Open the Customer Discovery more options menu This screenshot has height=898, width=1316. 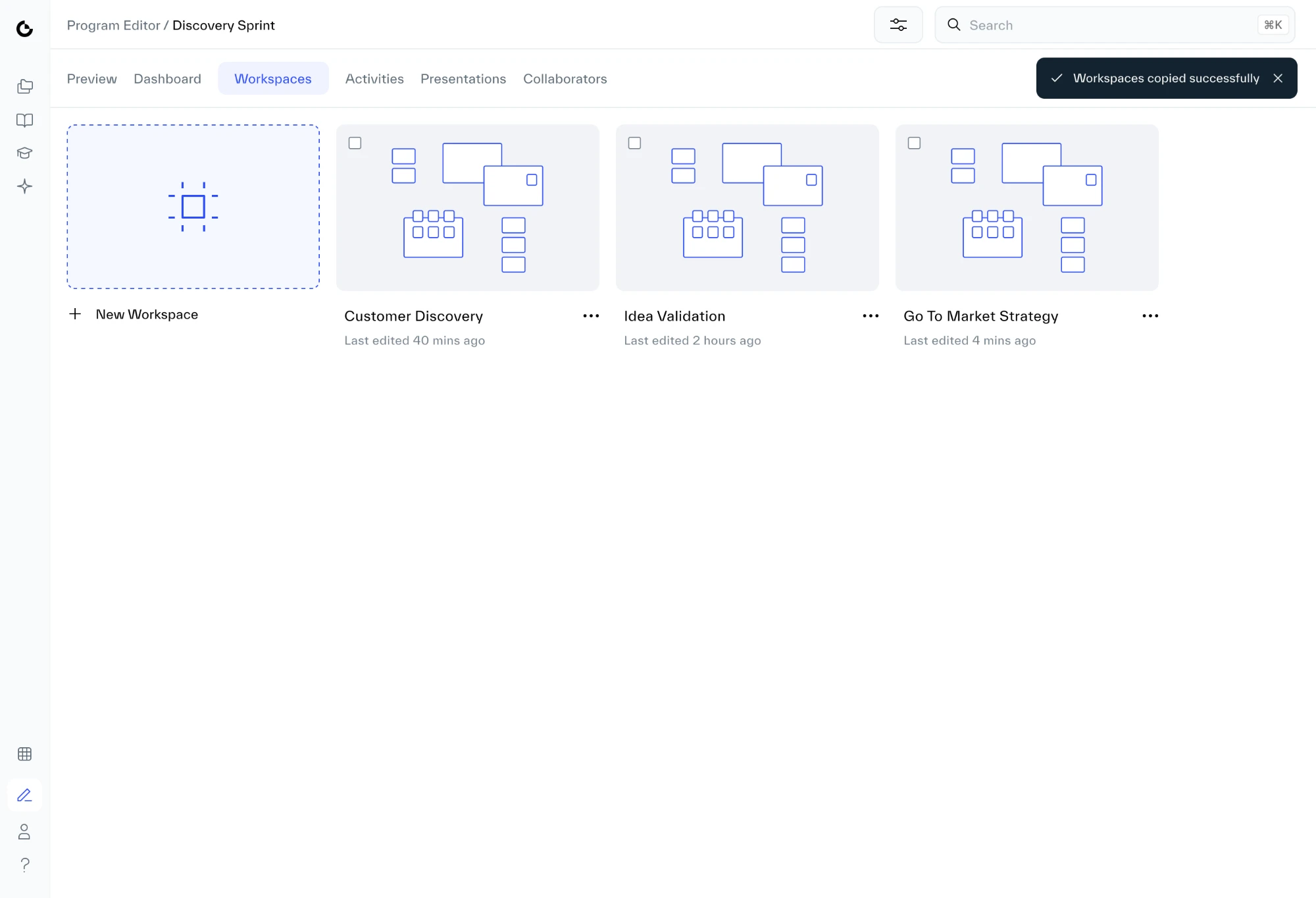click(x=591, y=316)
